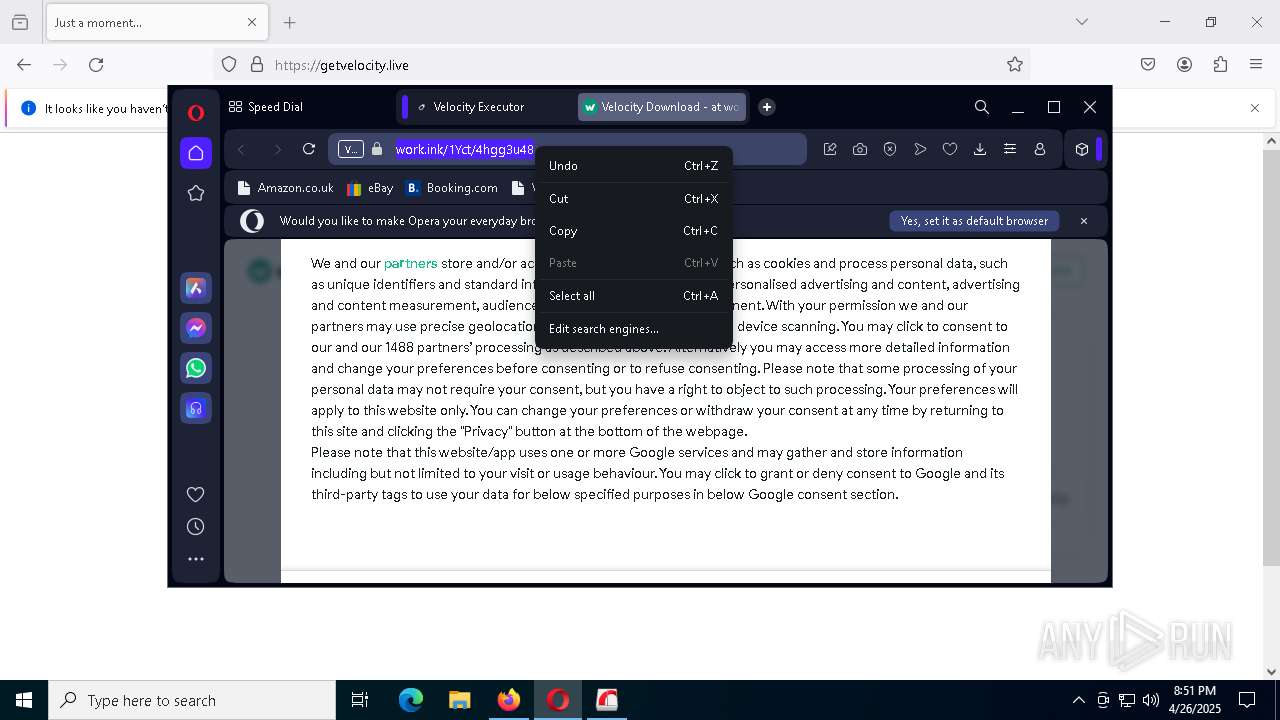Screen dimensions: 1280x720
Task: Open Opera easy setup icon
Action: [1010, 149]
